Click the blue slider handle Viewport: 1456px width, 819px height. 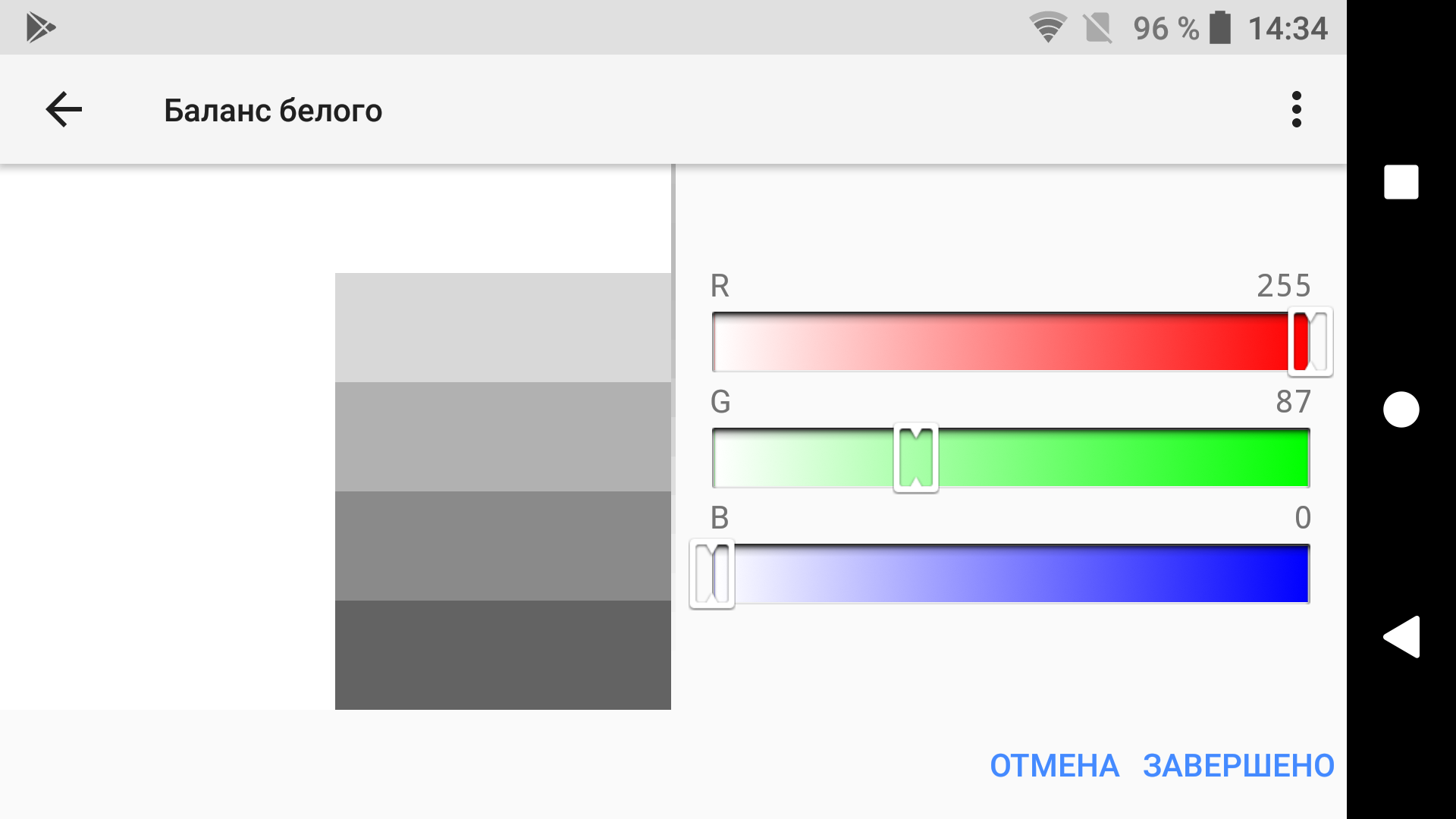point(712,574)
